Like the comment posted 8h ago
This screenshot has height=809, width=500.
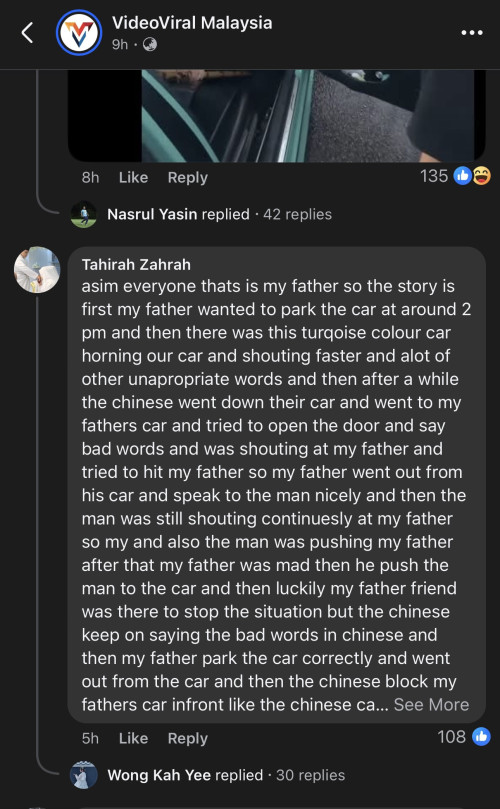133,177
